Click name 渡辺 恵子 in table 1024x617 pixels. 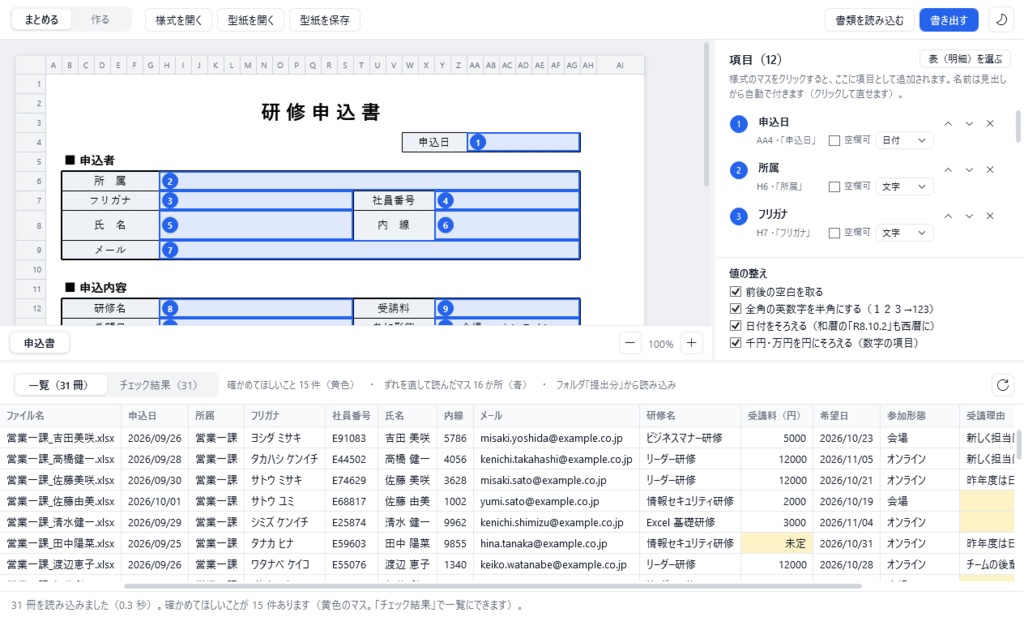coord(407,564)
